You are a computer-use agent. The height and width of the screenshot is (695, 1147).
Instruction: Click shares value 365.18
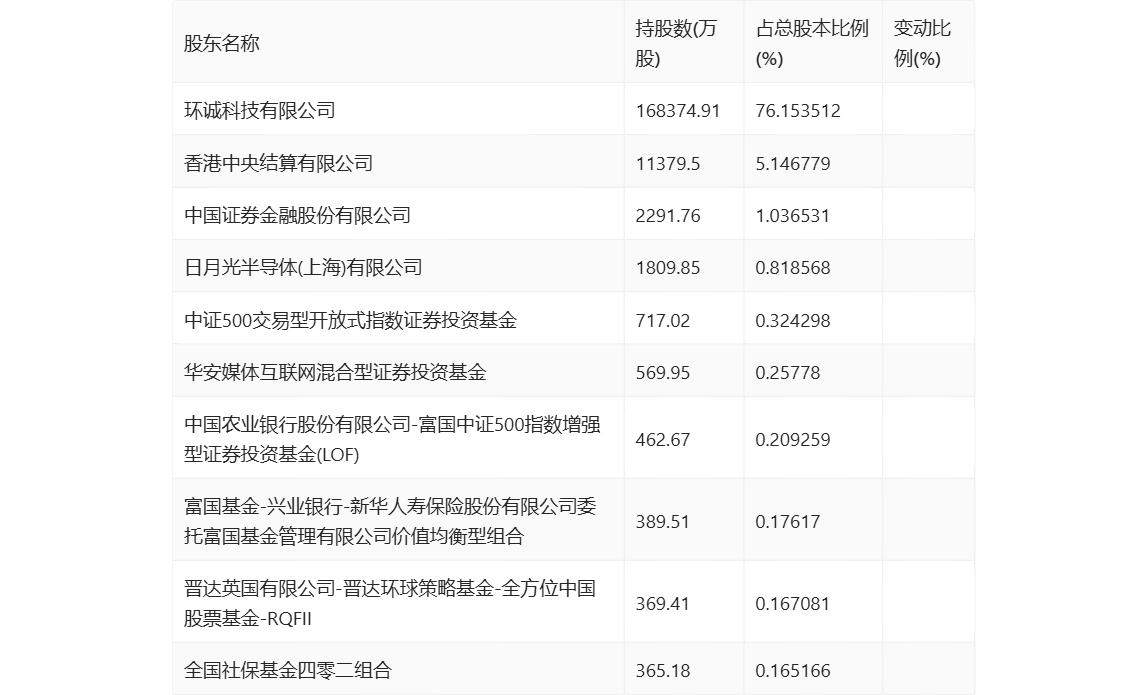click(663, 671)
